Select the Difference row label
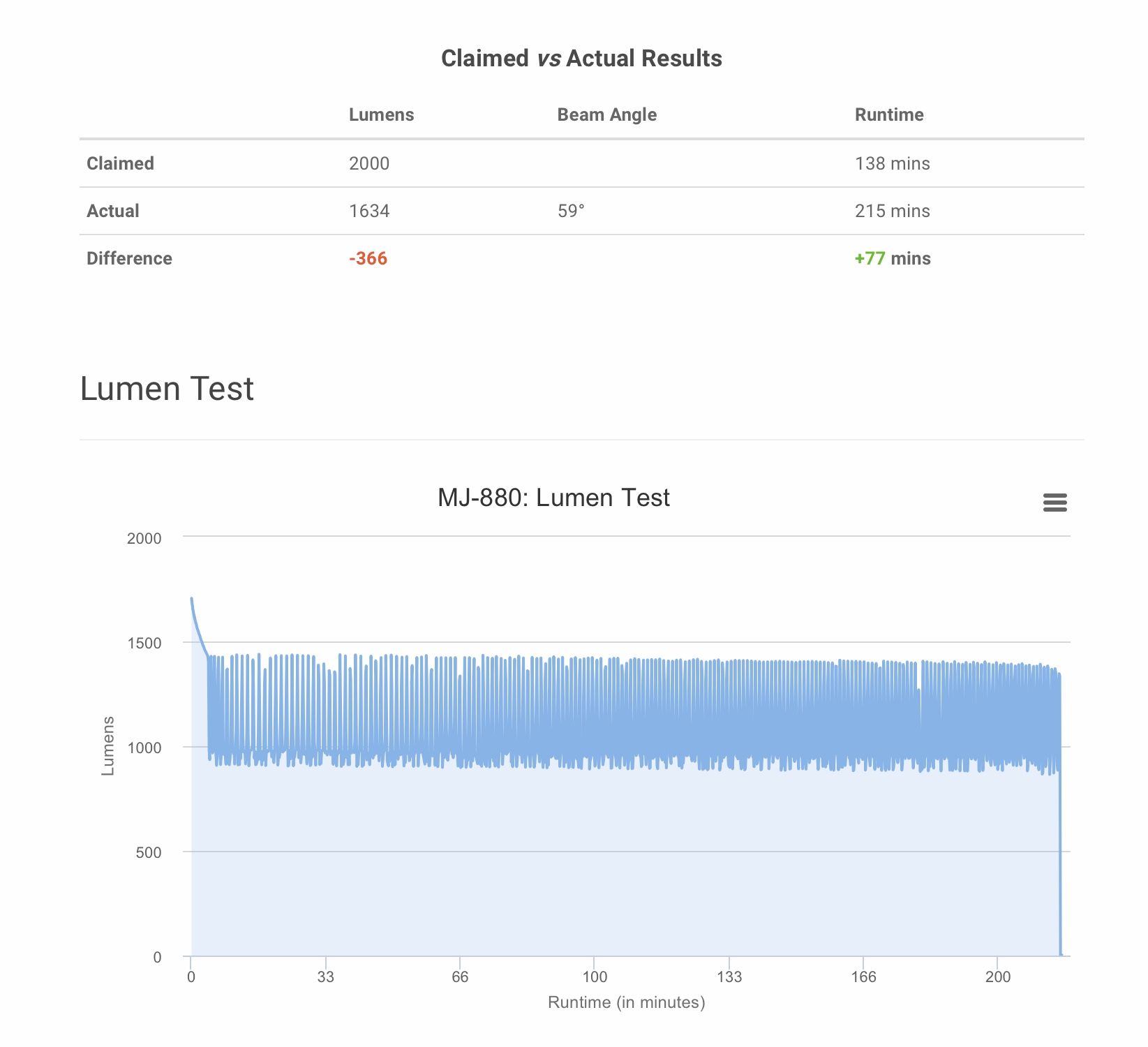This screenshot has height=1047, width=1148. coord(129,258)
